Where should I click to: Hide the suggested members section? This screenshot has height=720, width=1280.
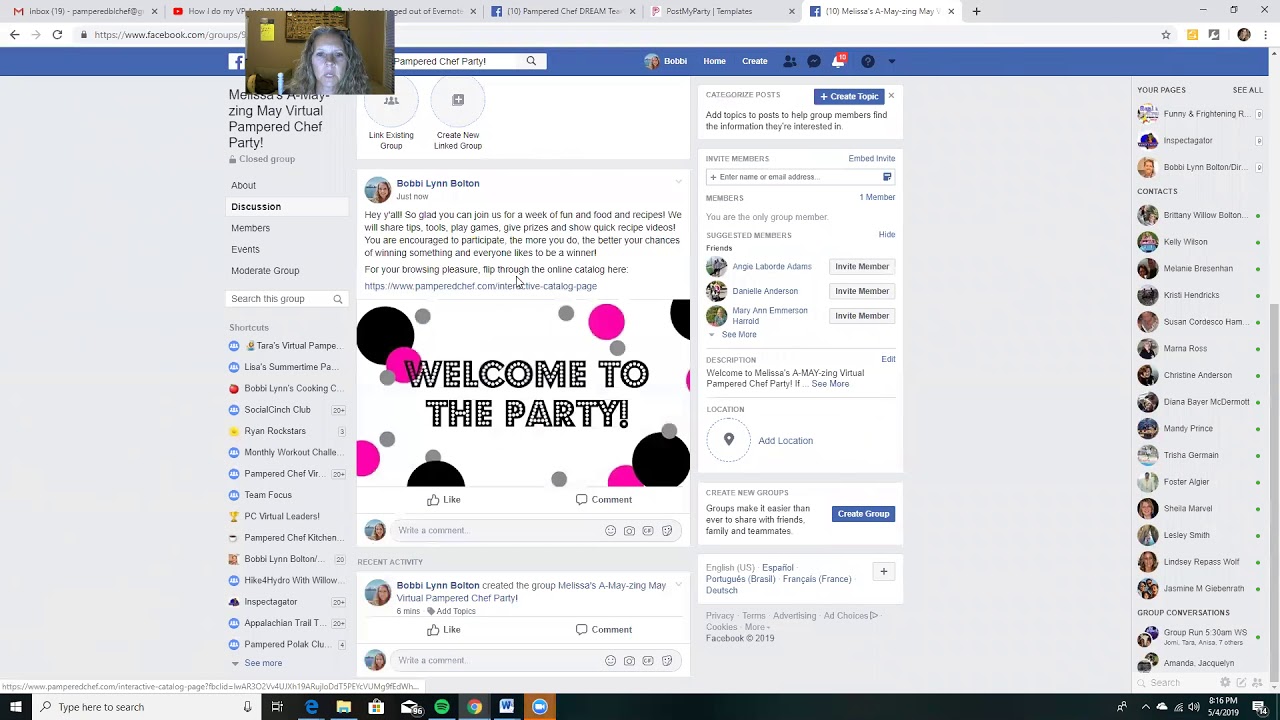(887, 234)
